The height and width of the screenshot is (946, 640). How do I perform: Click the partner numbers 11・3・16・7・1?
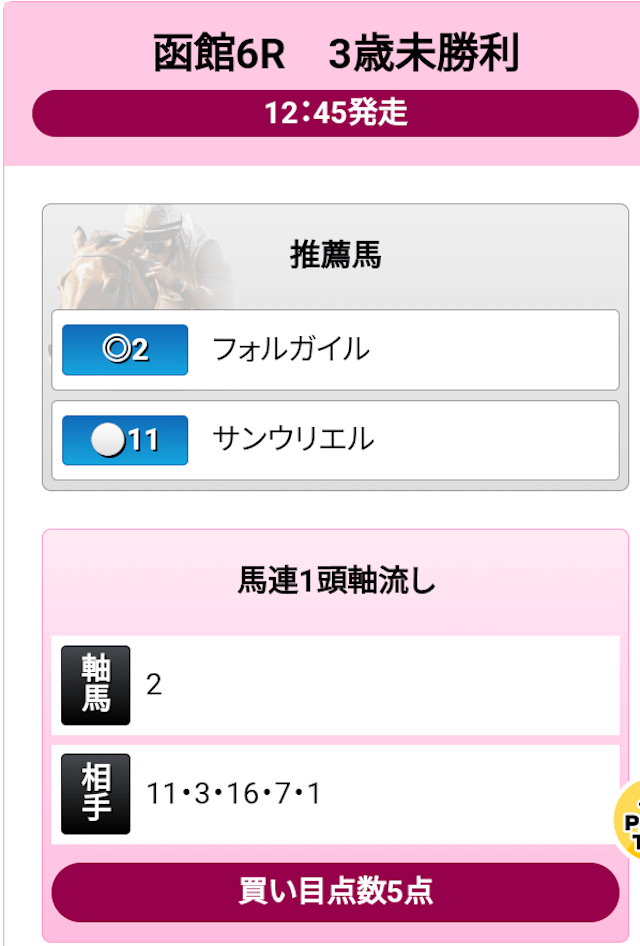(233, 793)
